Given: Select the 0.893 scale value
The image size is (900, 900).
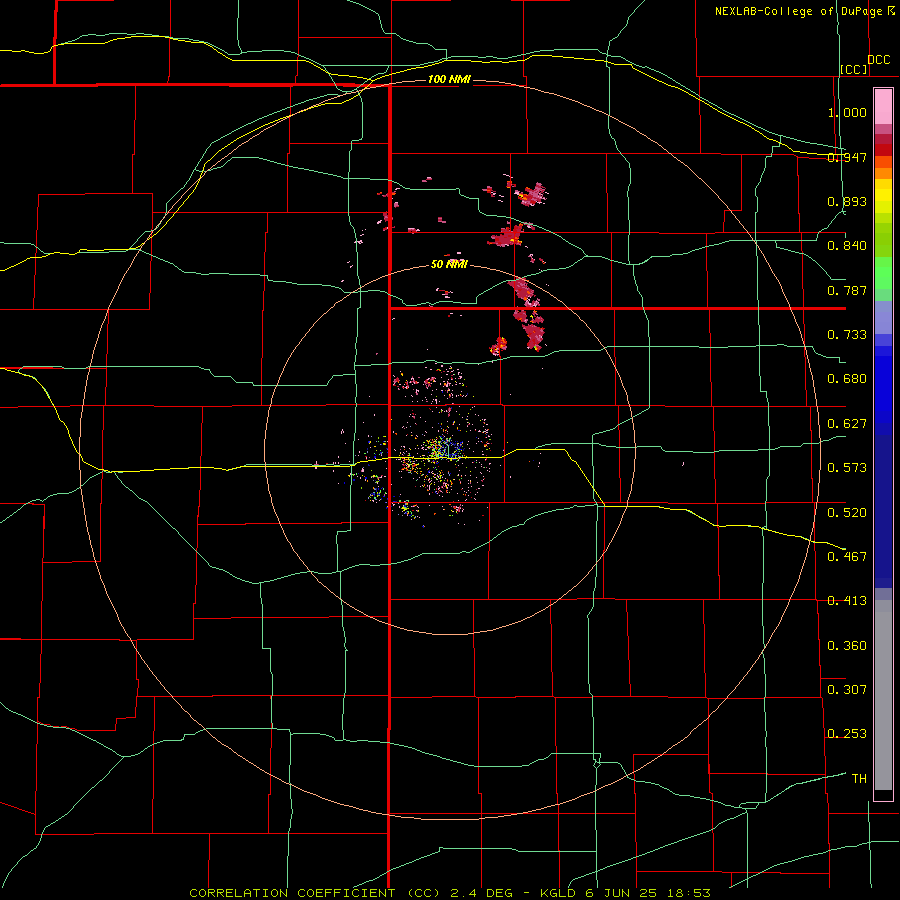Looking at the screenshot, I should 847,201.
